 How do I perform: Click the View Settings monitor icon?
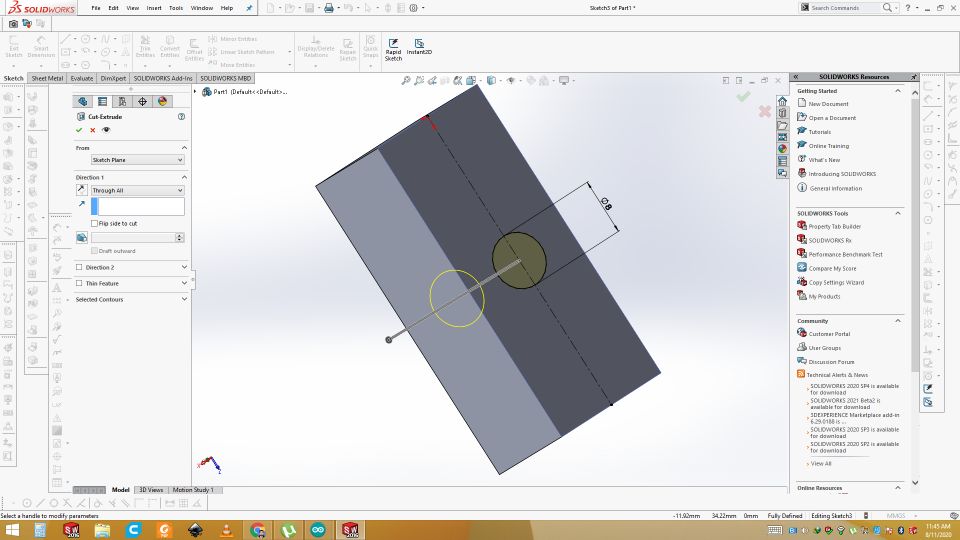[x=564, y=80]
